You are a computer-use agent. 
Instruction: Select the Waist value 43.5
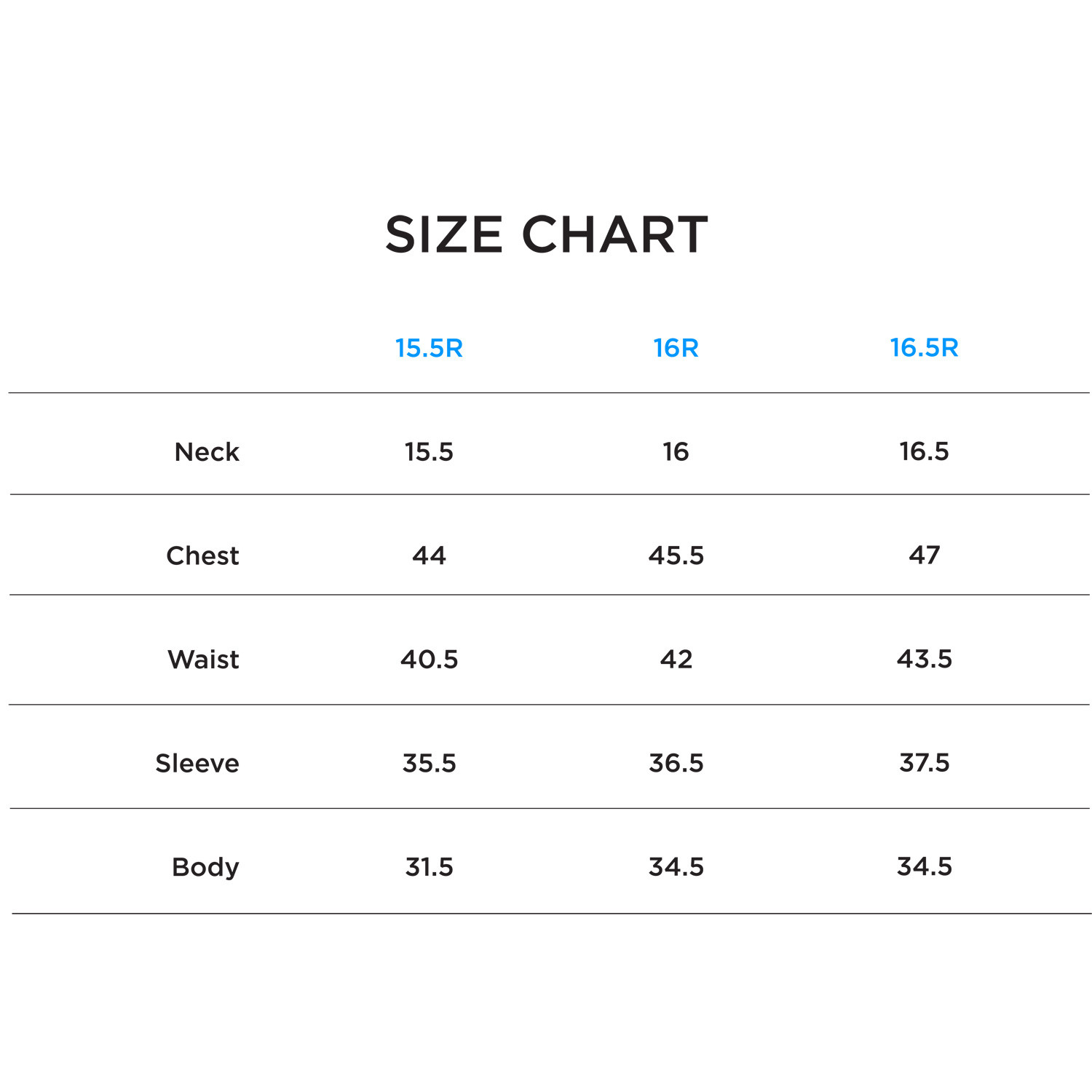coord(924,659)
